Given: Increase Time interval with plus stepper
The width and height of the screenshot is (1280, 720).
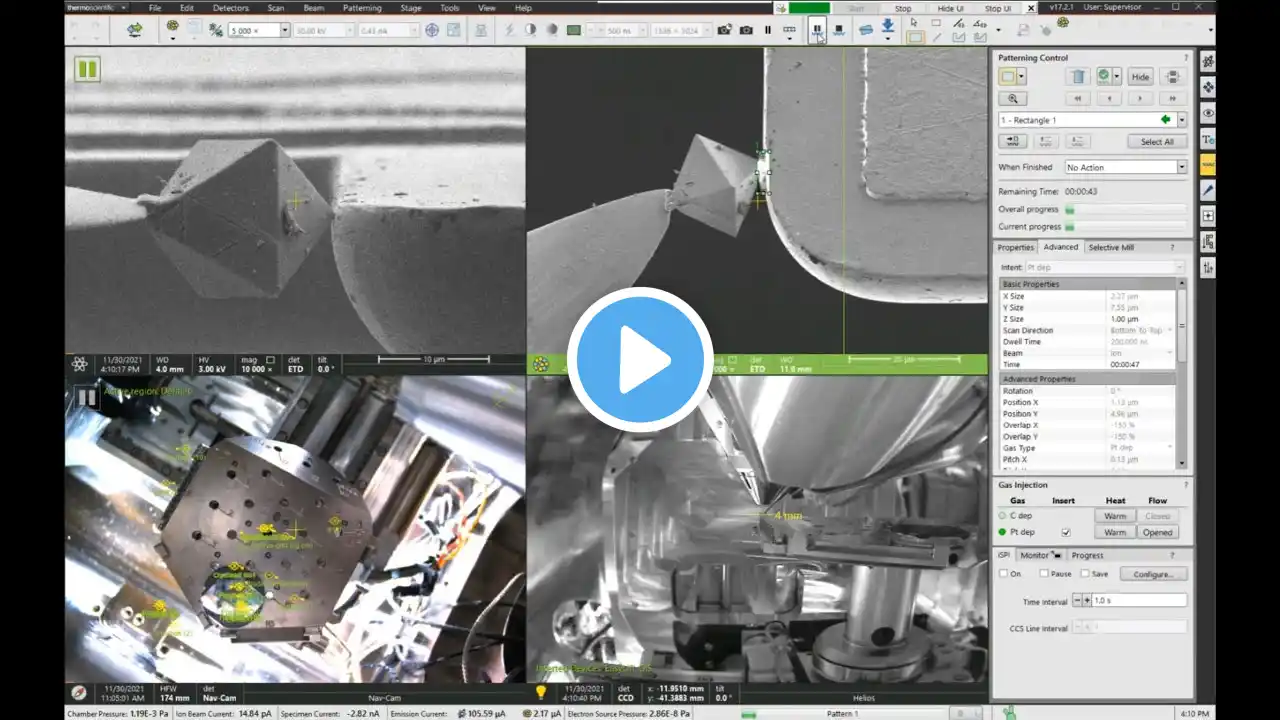Looking at the screenshot, I should [1086, 600].
